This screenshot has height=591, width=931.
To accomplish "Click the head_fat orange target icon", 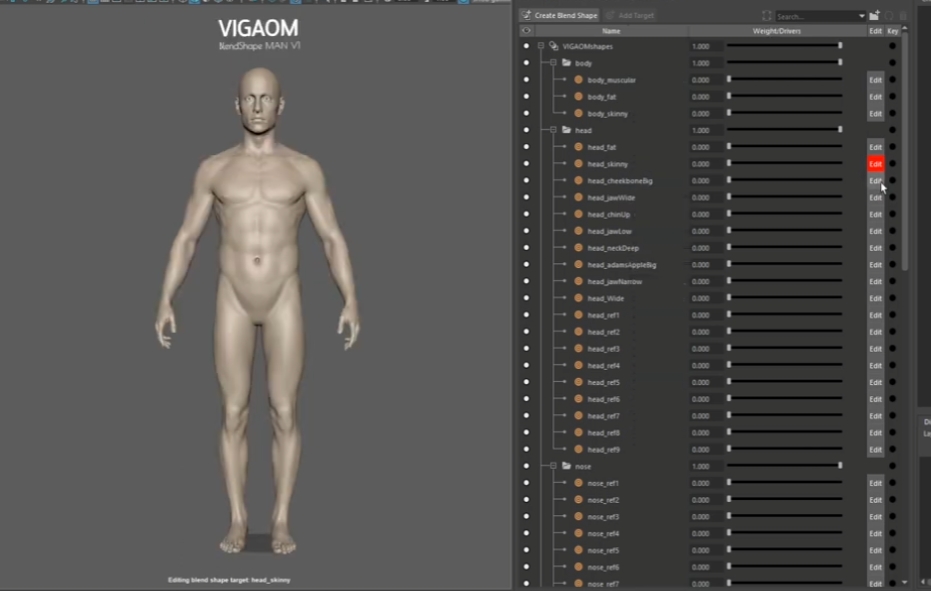I will point(578,147).
